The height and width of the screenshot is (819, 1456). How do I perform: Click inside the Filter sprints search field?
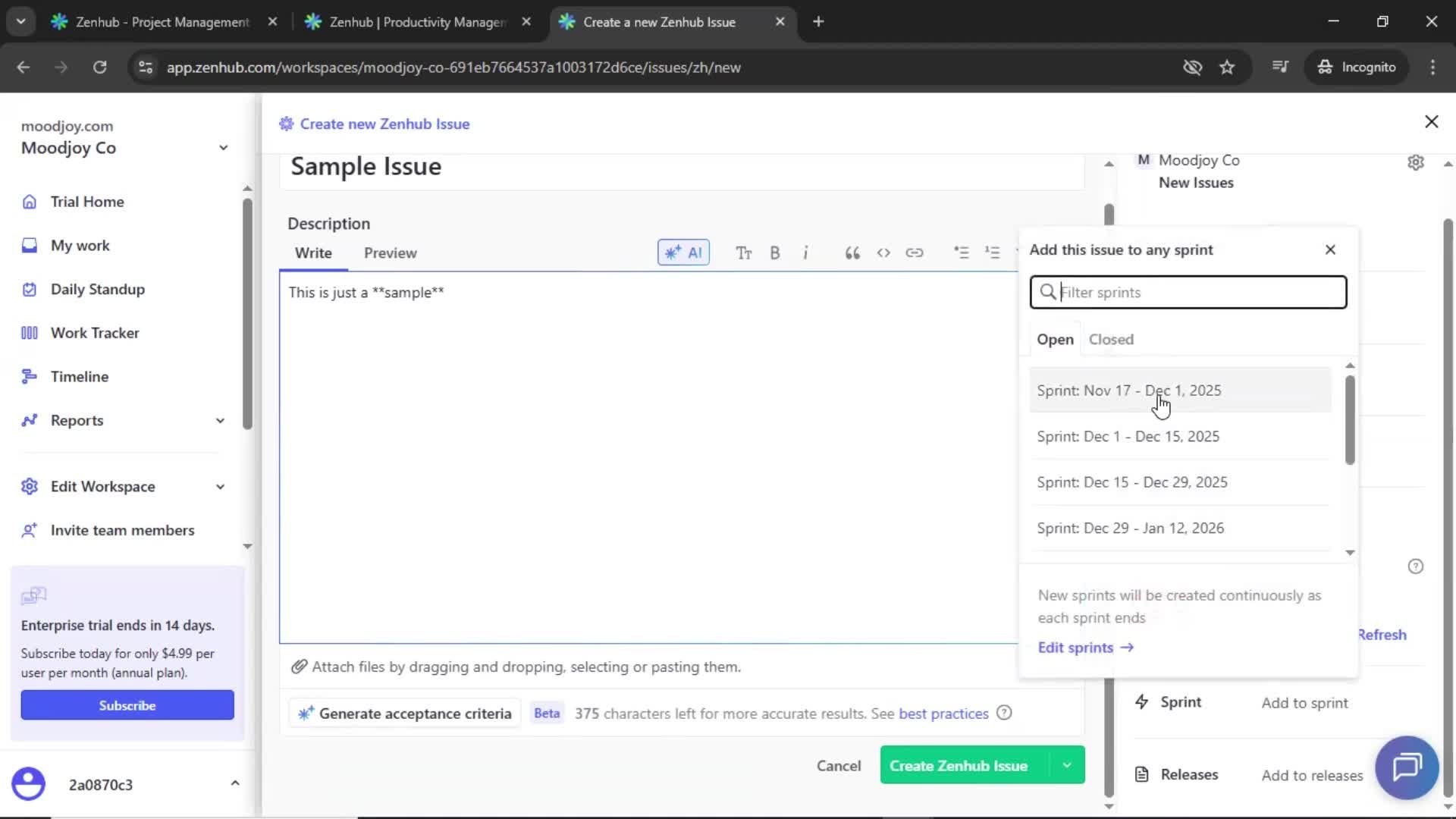coord(1188,292)
